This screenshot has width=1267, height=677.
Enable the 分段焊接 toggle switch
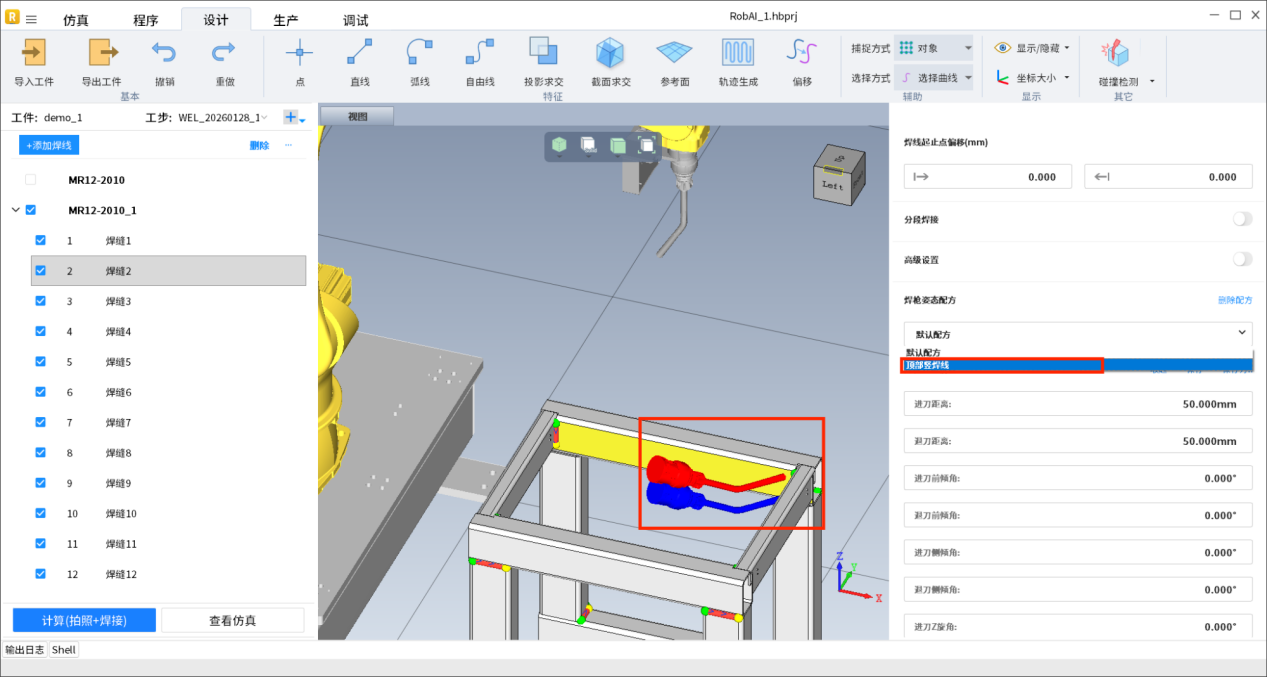click(1241, 219)
